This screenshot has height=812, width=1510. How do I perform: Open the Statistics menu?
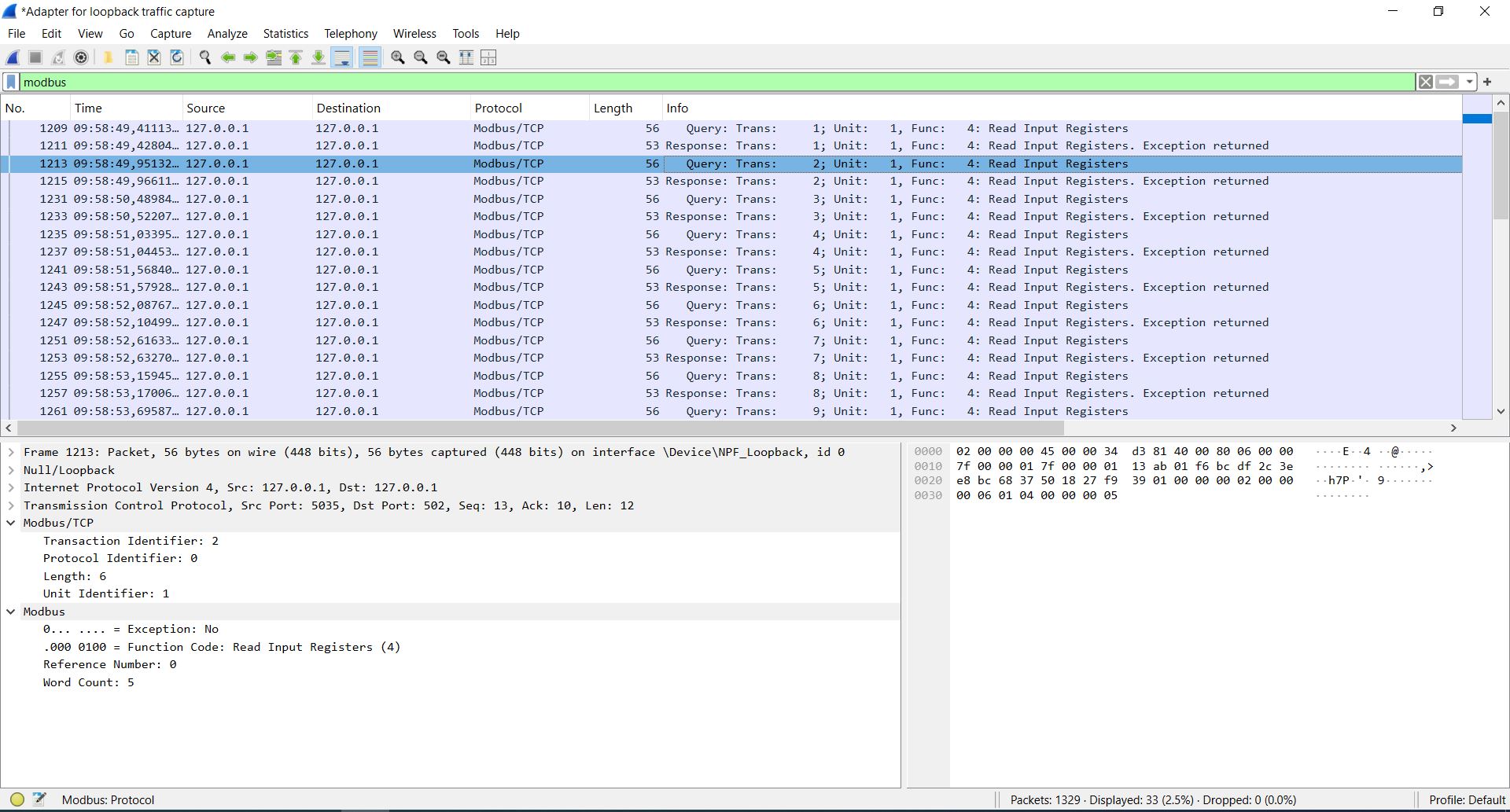point(285,34)
